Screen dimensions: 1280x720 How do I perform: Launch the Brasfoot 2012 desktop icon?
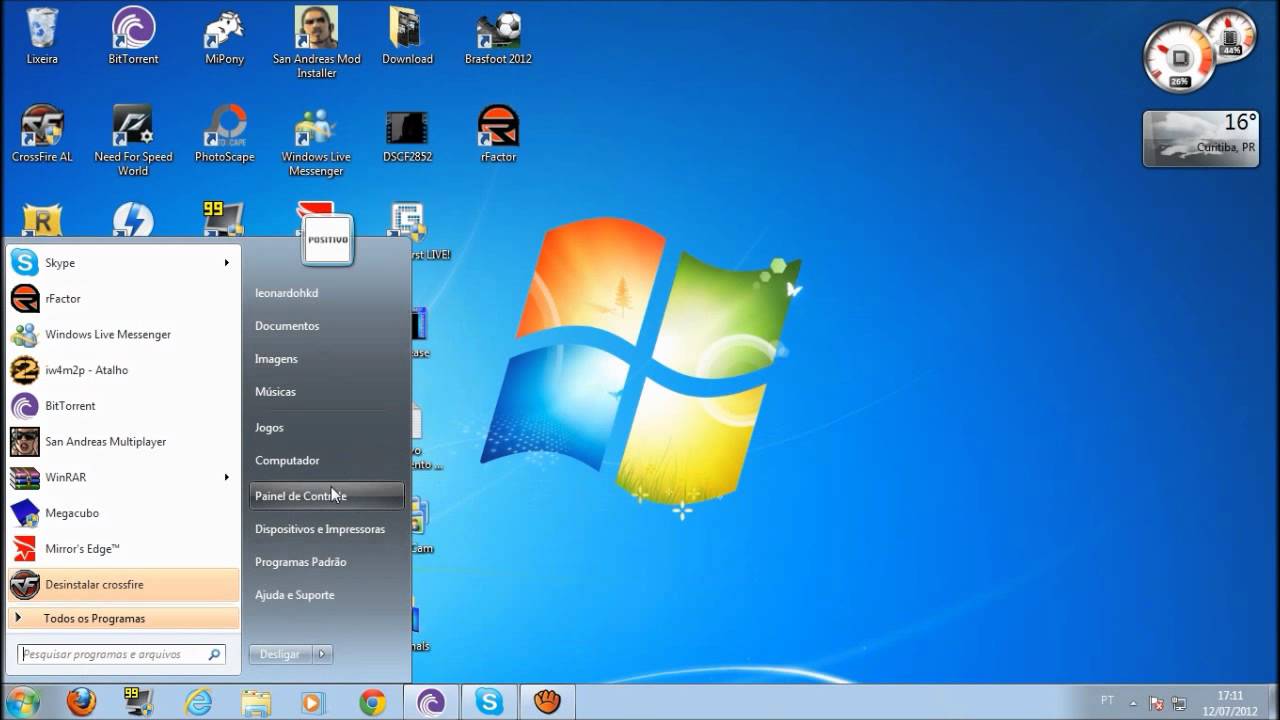(498, 36)
